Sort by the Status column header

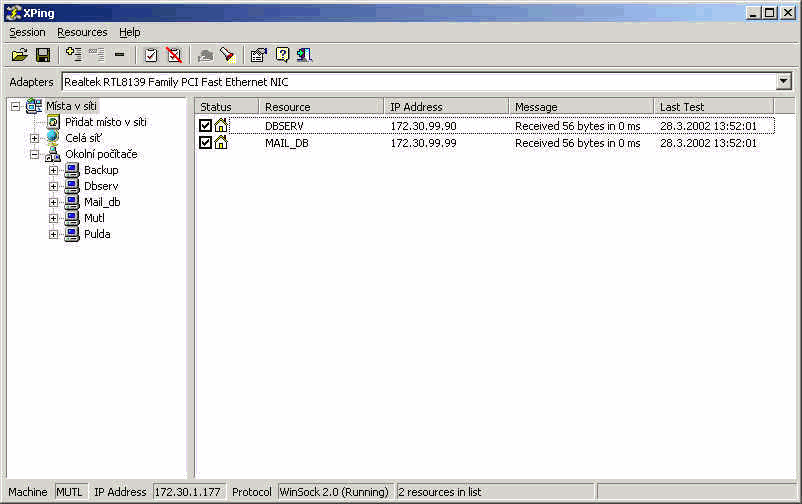click(227, 106)
